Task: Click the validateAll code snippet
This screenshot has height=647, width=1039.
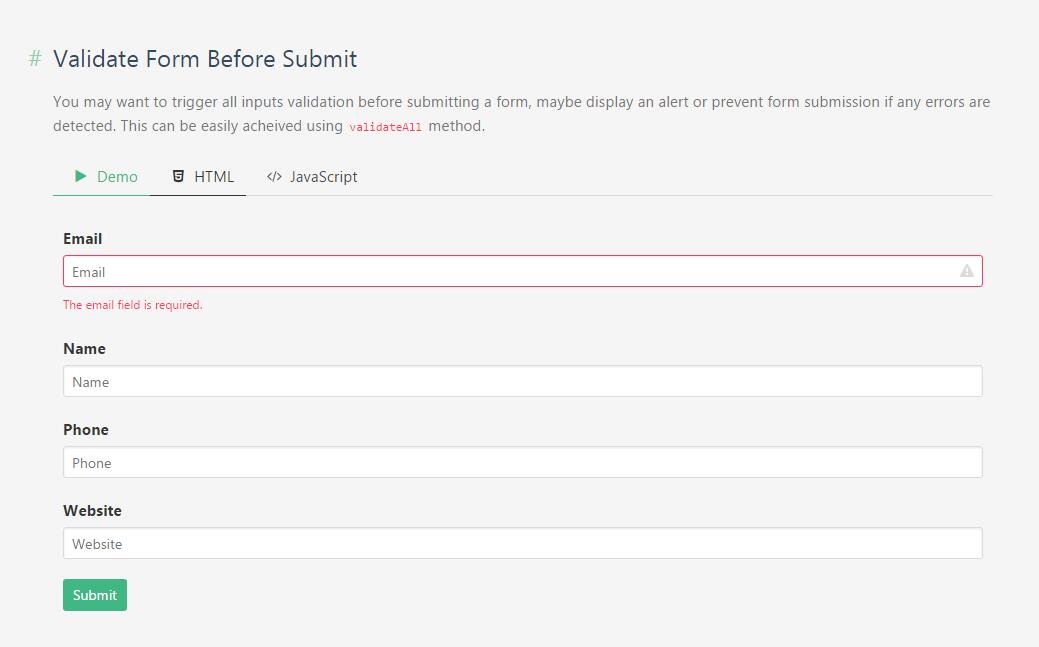Action: pyautogui.click(x=385, y=126)
